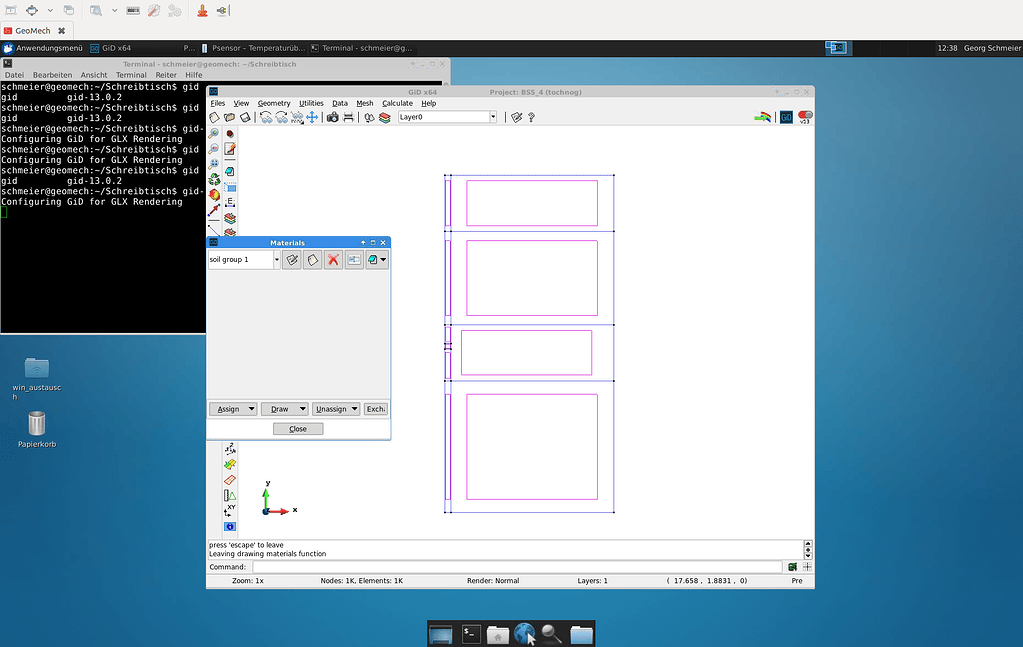Click into the Command input field

coord(516,567)
